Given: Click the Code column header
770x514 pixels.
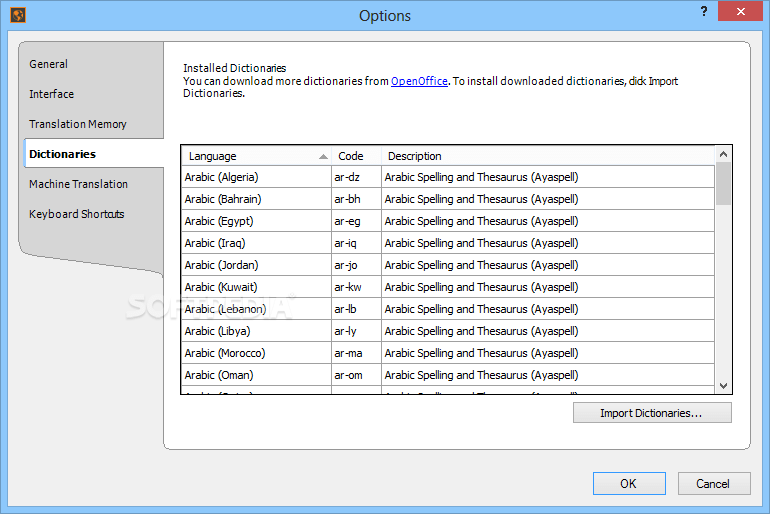Looking at the screenshot, I should 357,156.
